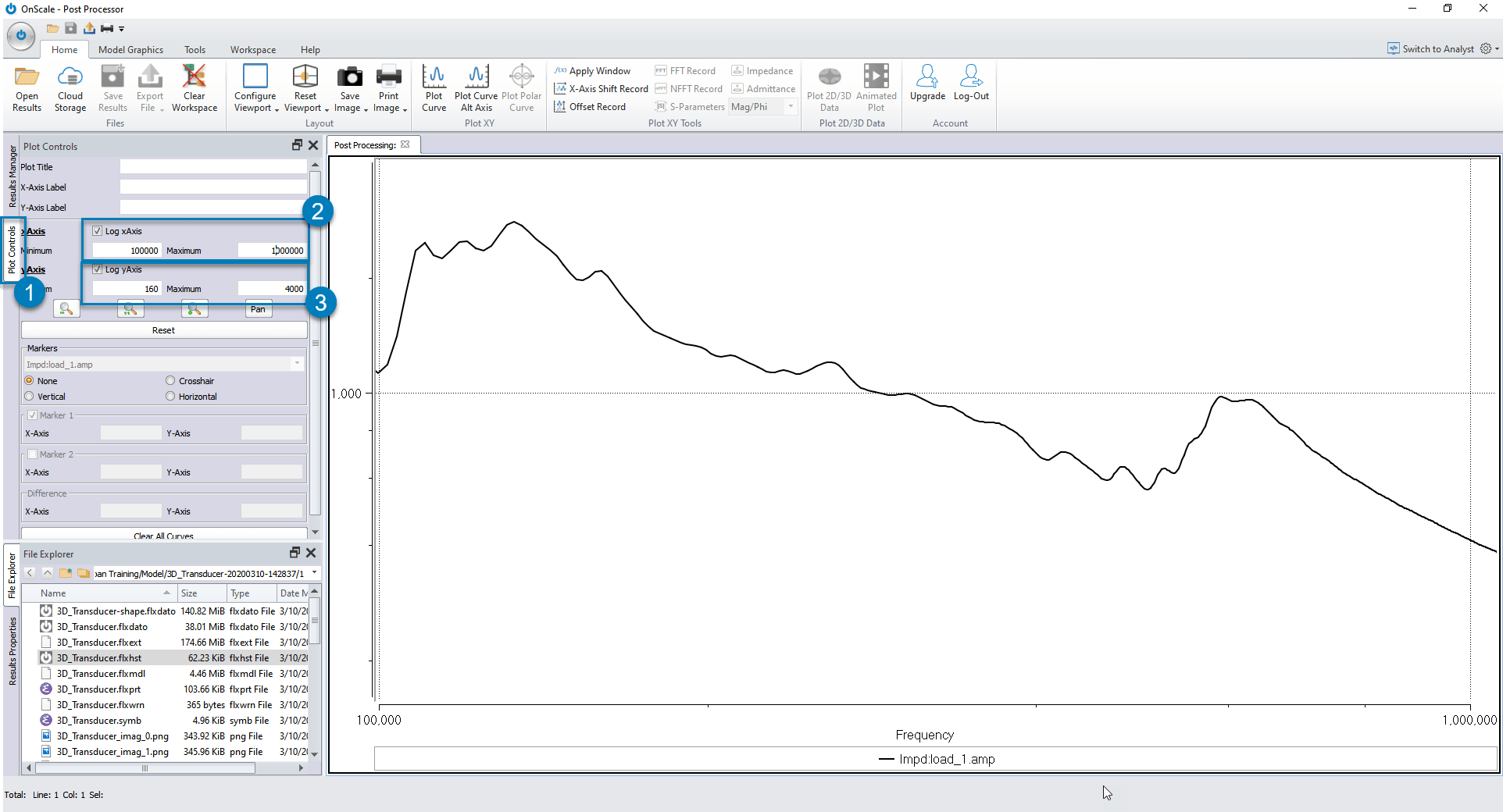Viewport: 1503px width, 812px height.
Task: Select the Results Manager side tab
Action: [x=12, y=176]
